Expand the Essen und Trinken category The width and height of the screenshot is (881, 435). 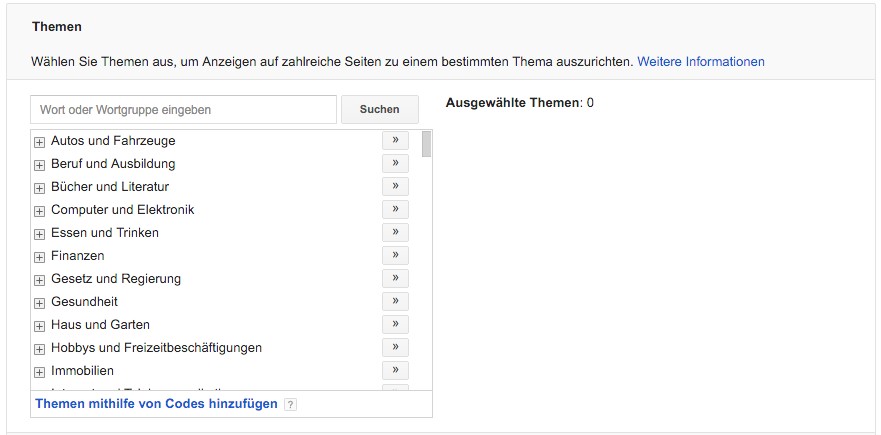pos(39,235)
